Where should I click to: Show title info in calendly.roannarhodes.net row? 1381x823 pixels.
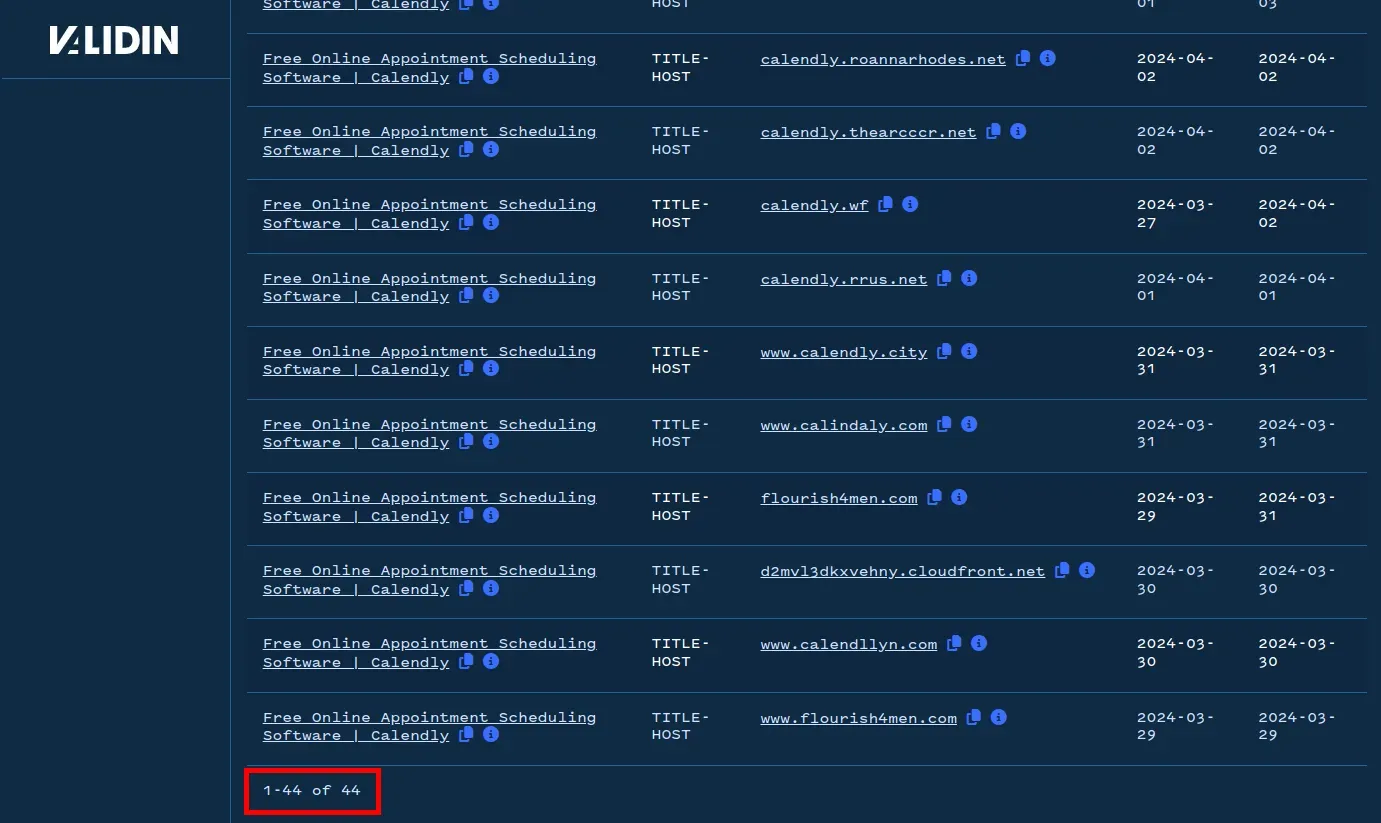pyautogui.click(x=491, y=76)
